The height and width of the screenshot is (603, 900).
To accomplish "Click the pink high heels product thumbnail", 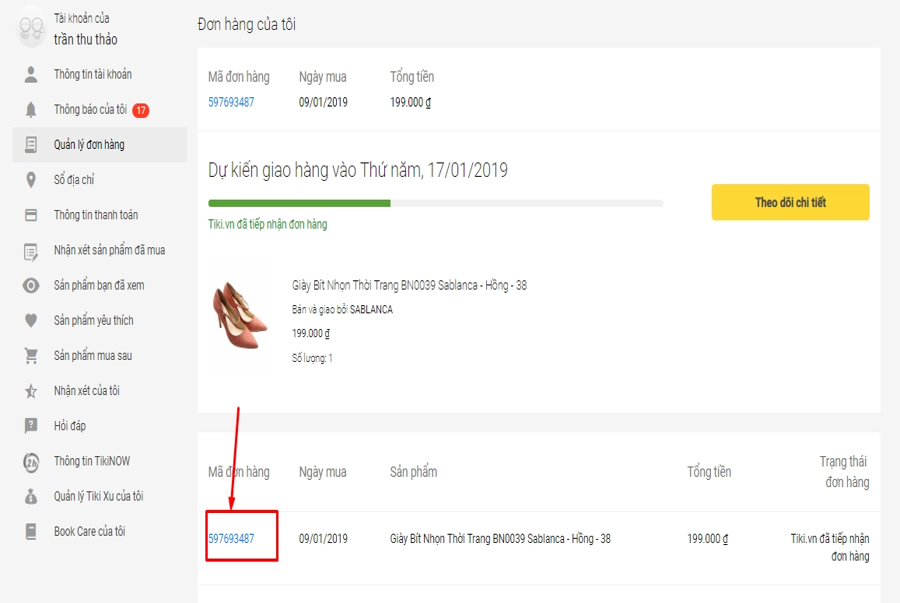I will [x=240, y=316].
